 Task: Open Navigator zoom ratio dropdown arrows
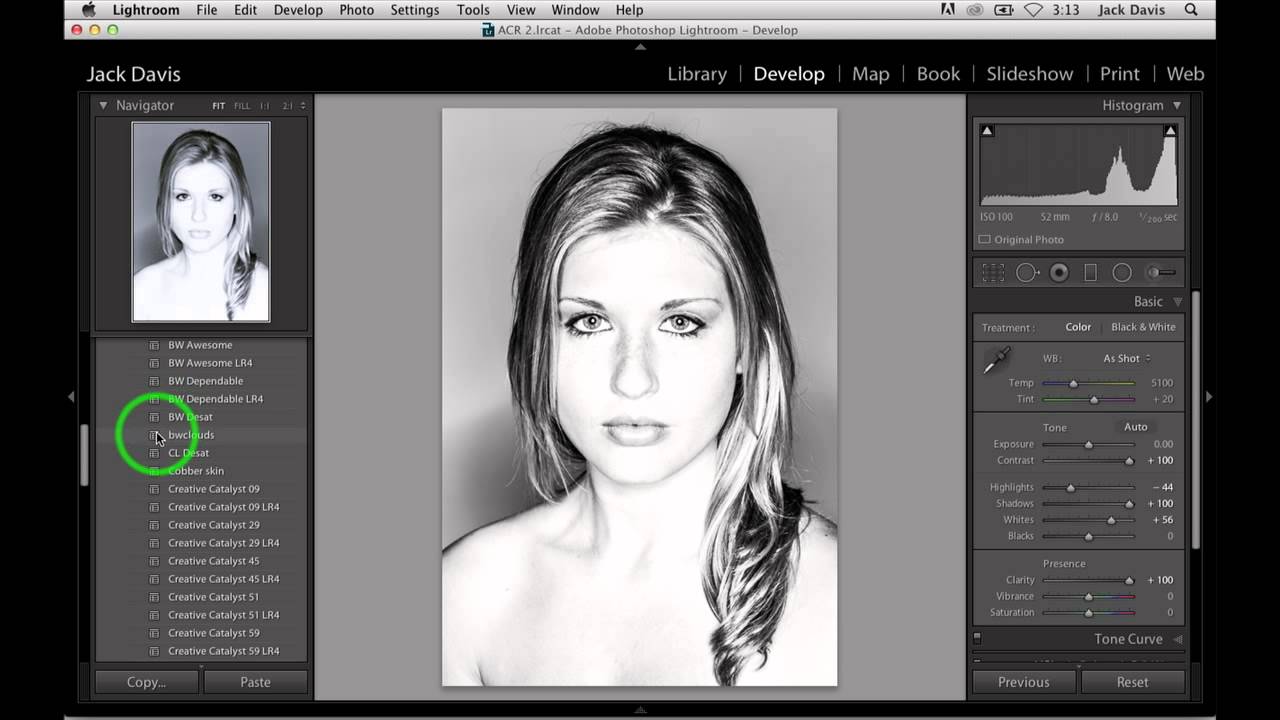pyautogui.click(x=303, y=105)
